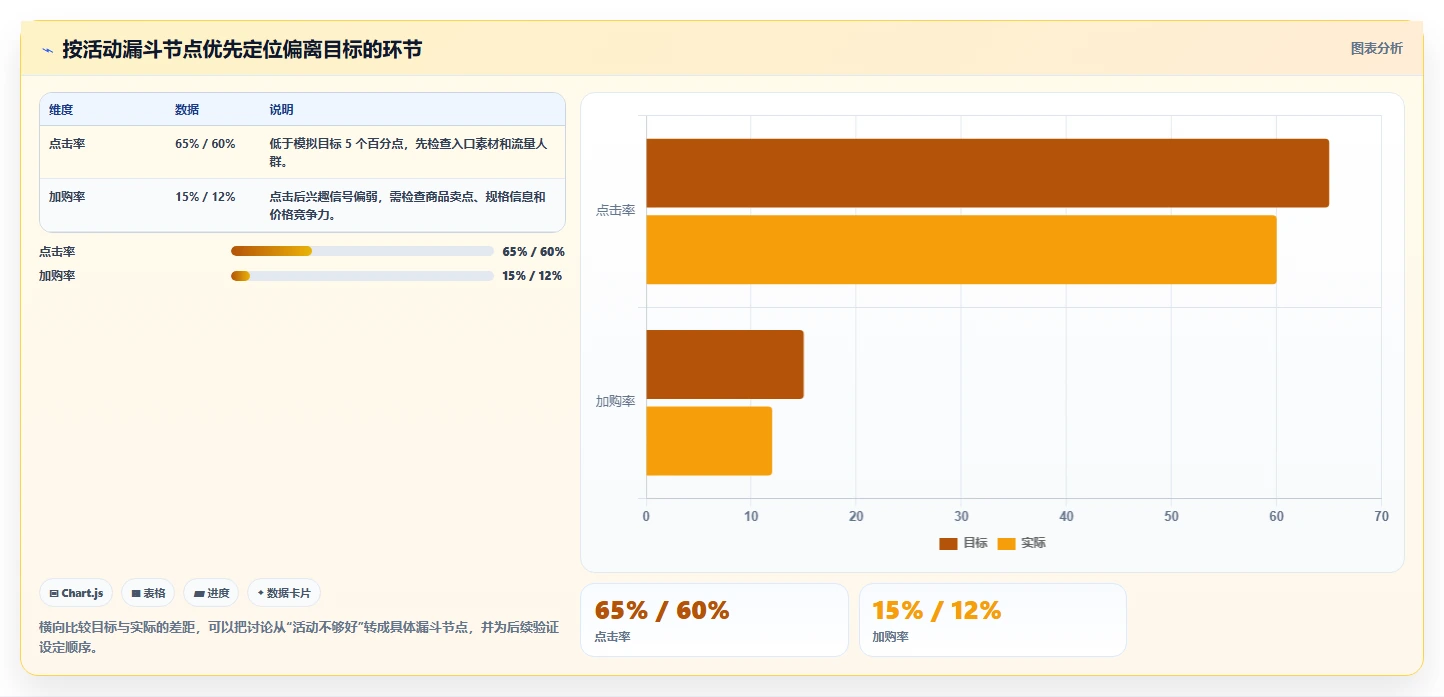Click the 维度 table column header
The height and width of the screenshot is (697, 1444).
click(x=61, y=110)
